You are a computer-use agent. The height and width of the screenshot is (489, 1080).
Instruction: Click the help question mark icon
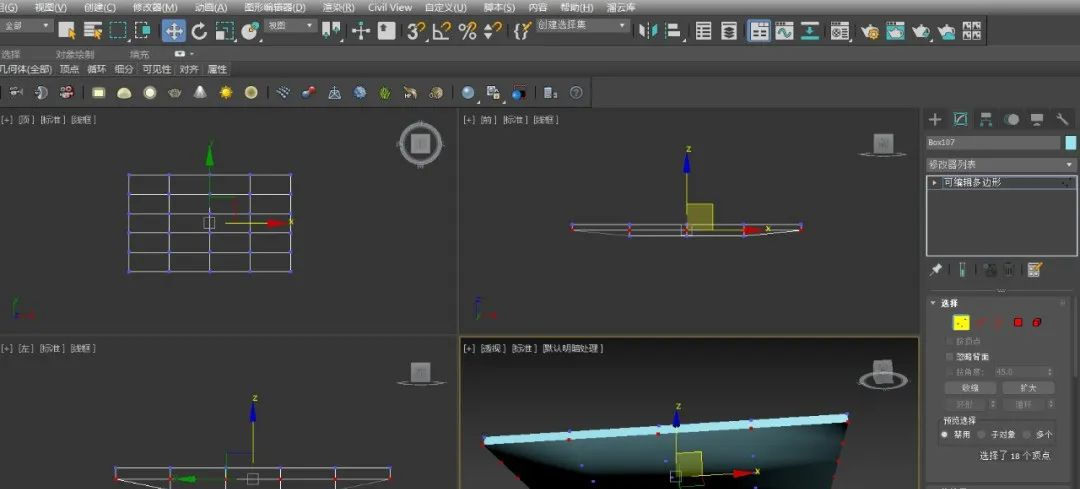click(576, 92)
